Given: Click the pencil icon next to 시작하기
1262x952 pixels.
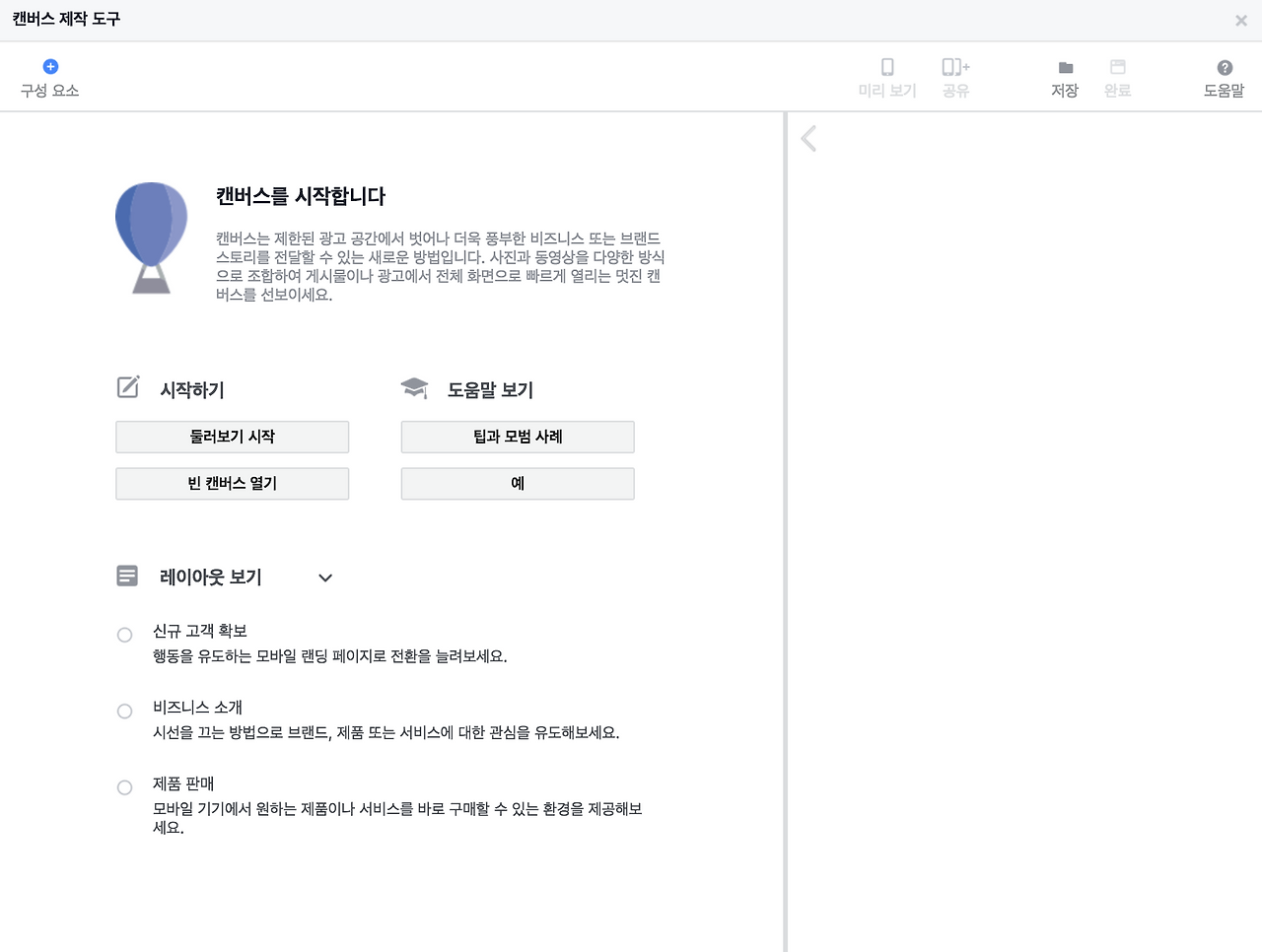Looking at the screenshot, I should (x=127, y=387).
